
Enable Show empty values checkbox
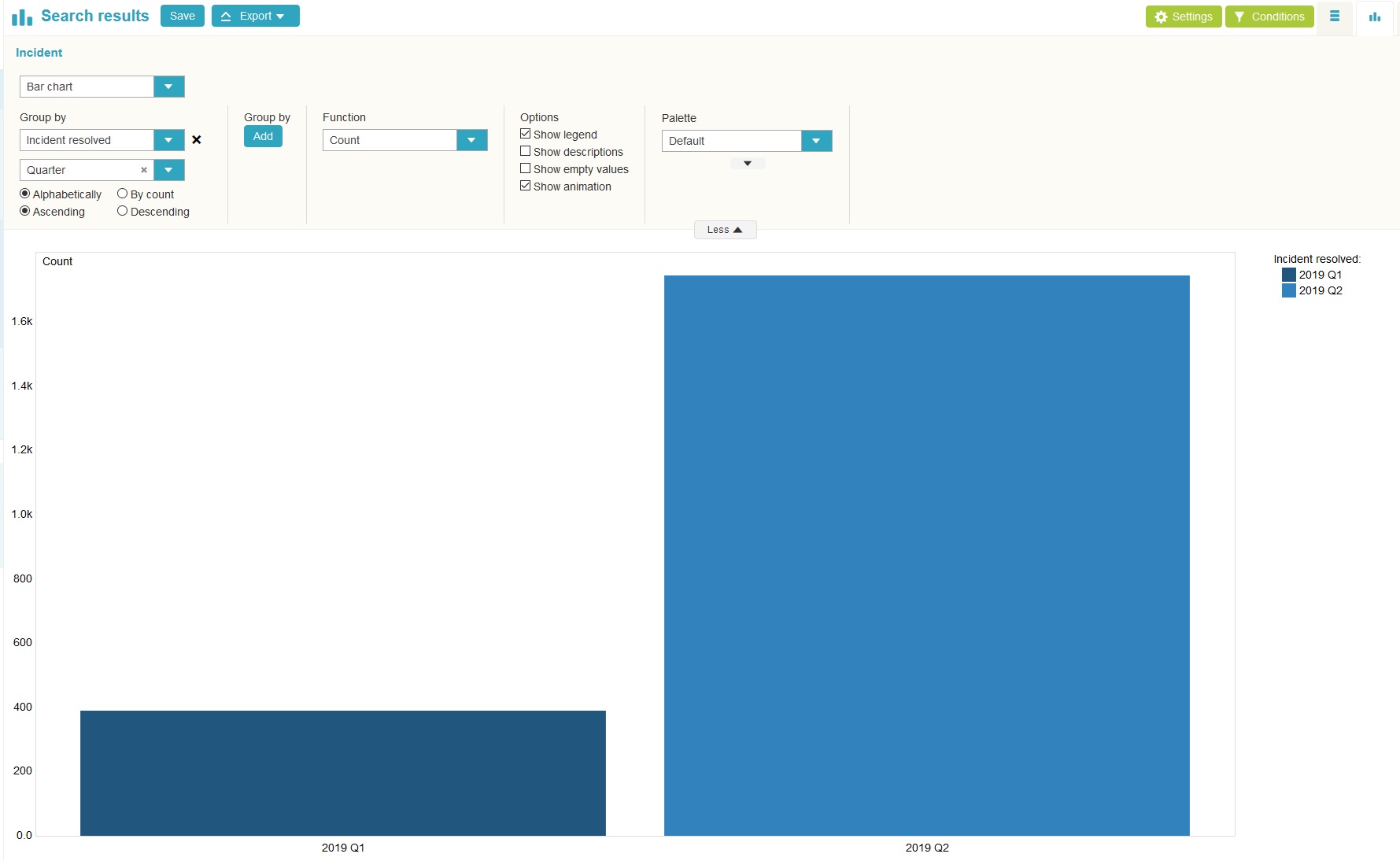526,168
